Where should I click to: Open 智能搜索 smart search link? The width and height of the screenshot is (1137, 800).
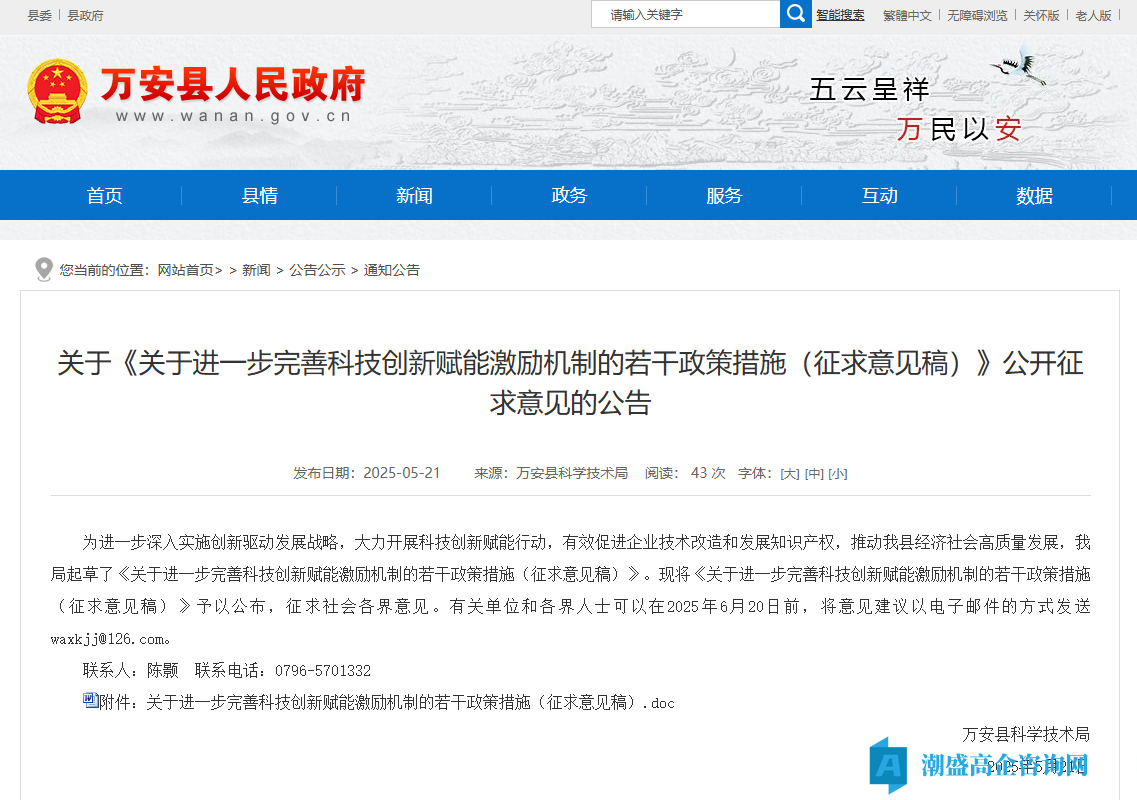pos(840,15)
